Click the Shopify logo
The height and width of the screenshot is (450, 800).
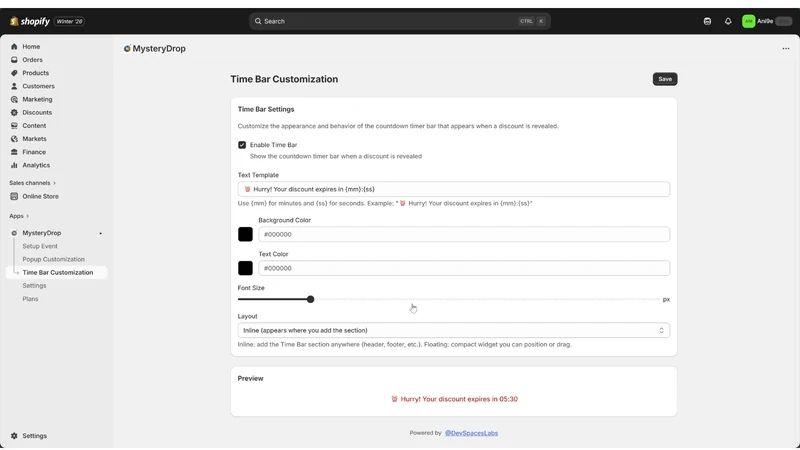(30, 21)
